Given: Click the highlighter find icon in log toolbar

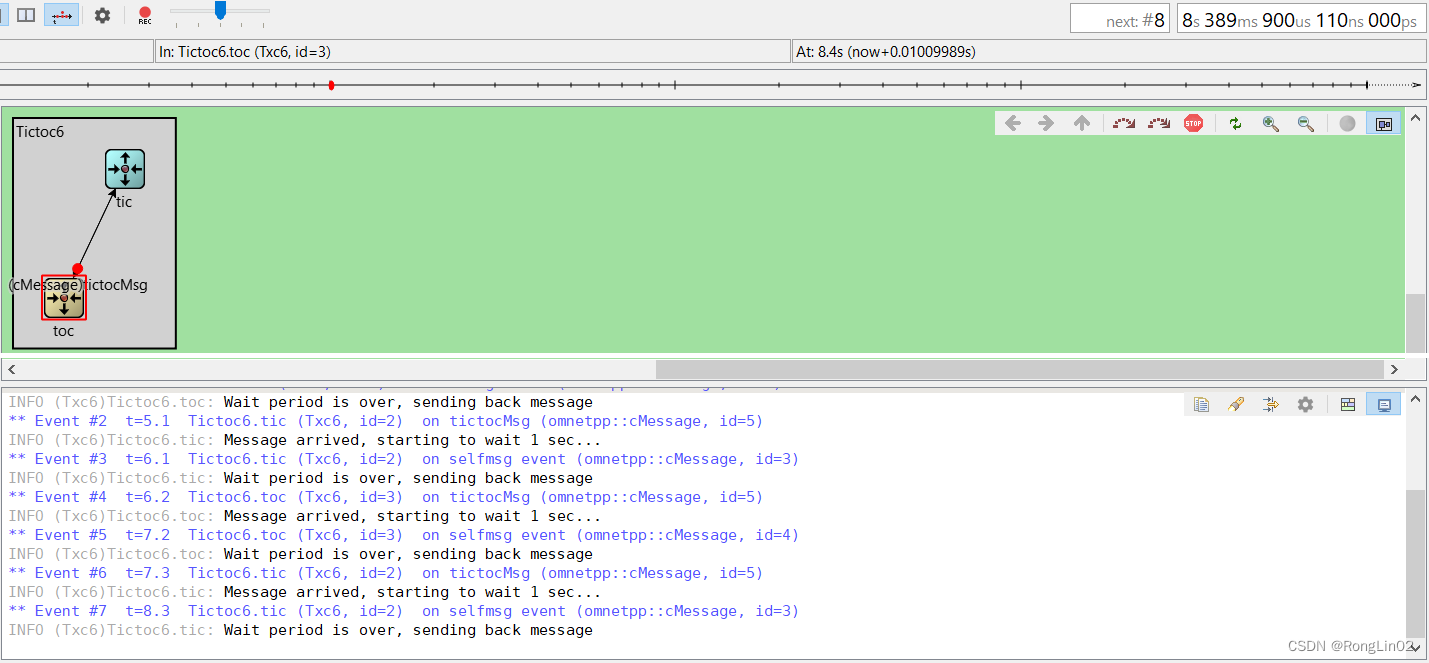Looking at the screenshot, I should pyautogui.click(x=1236, y=404).
